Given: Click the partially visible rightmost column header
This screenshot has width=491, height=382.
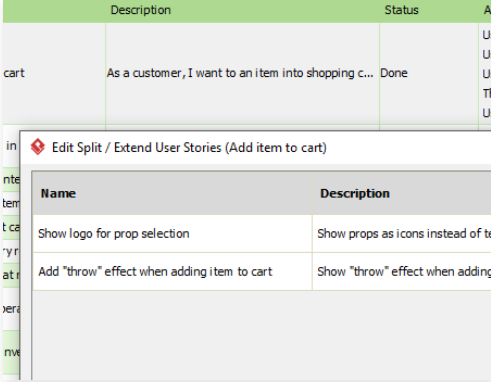Looking at the screenshot, I should tap(485, 11).
